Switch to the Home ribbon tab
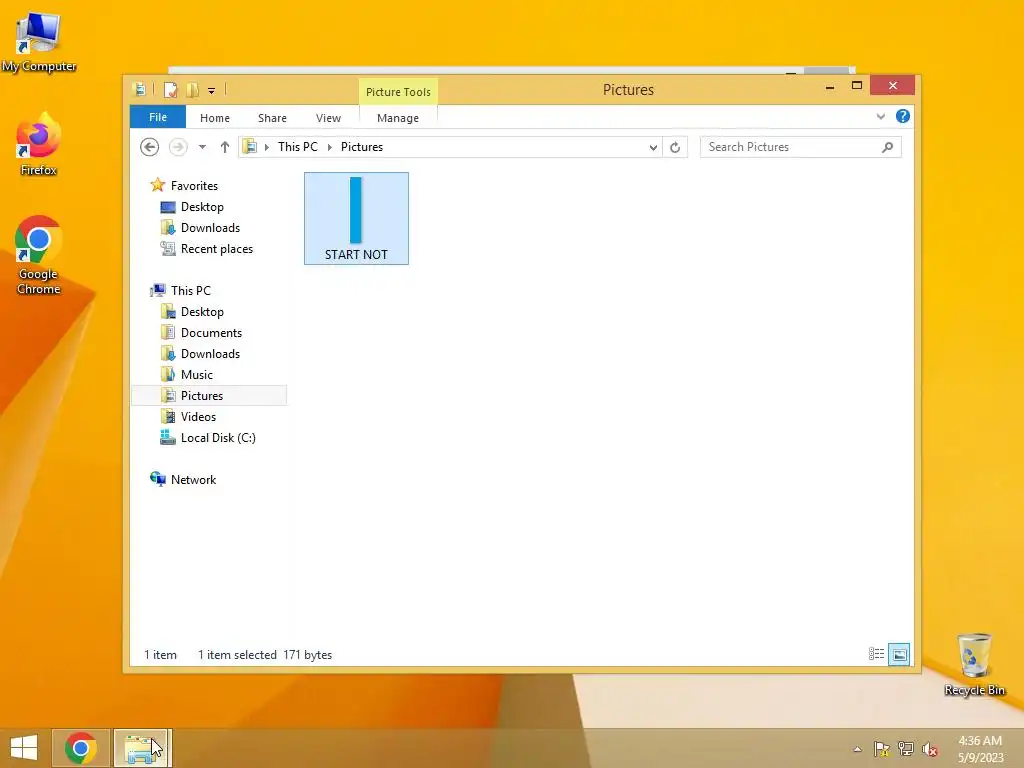Viewport: 1024px width, 768px height. tap(215, 118)
